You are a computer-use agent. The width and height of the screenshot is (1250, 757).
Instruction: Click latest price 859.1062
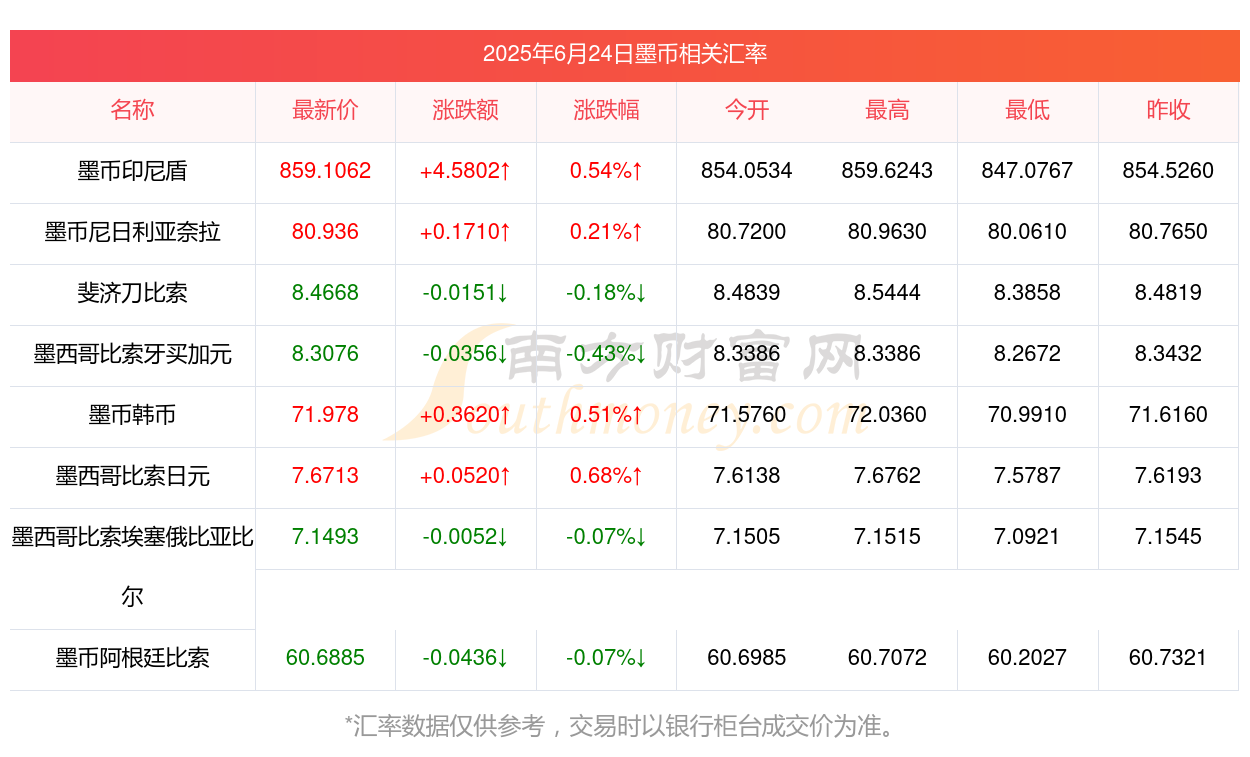[x=325, y=171]
